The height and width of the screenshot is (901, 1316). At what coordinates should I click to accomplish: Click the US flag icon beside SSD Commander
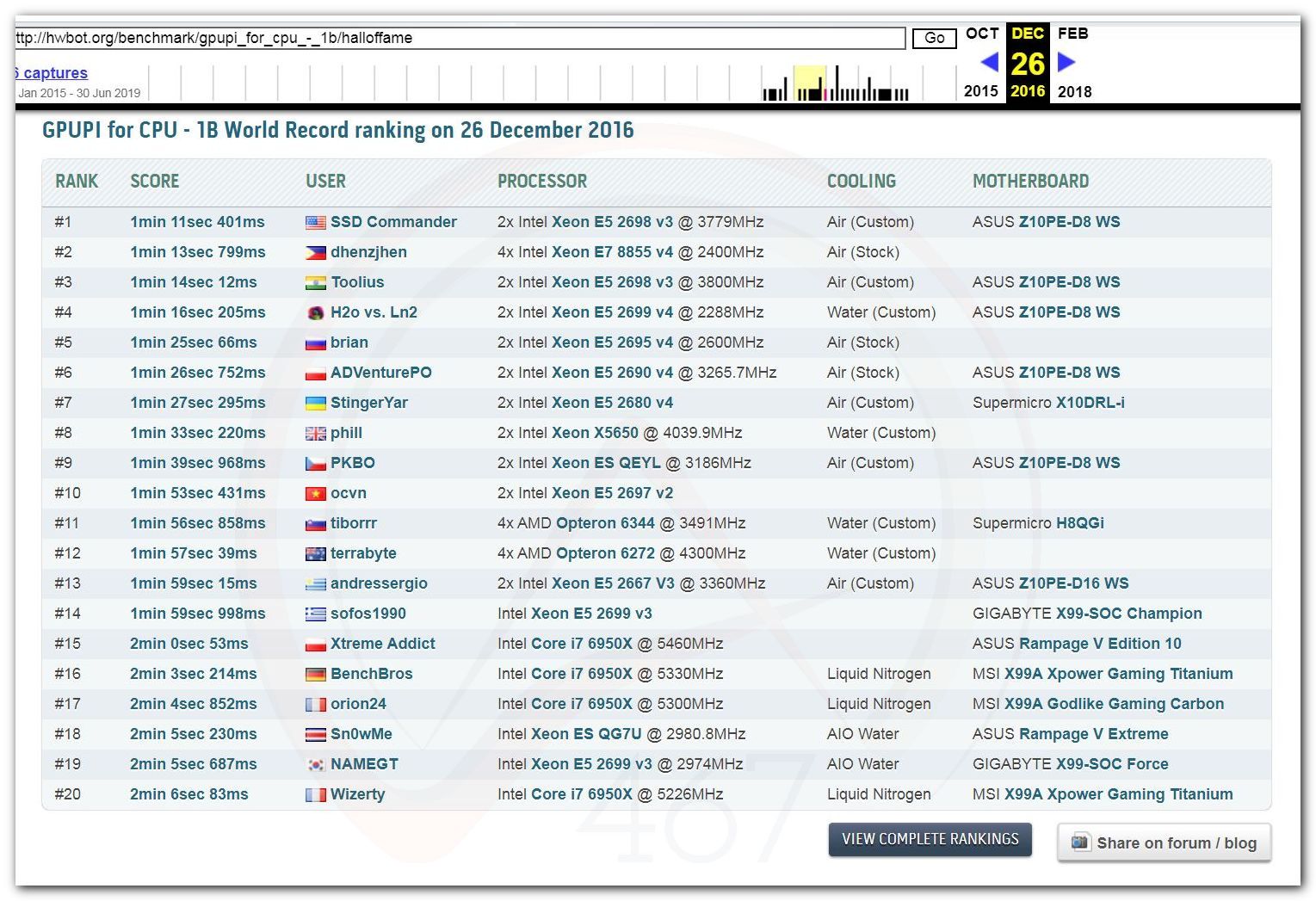(x=315, y=222)
